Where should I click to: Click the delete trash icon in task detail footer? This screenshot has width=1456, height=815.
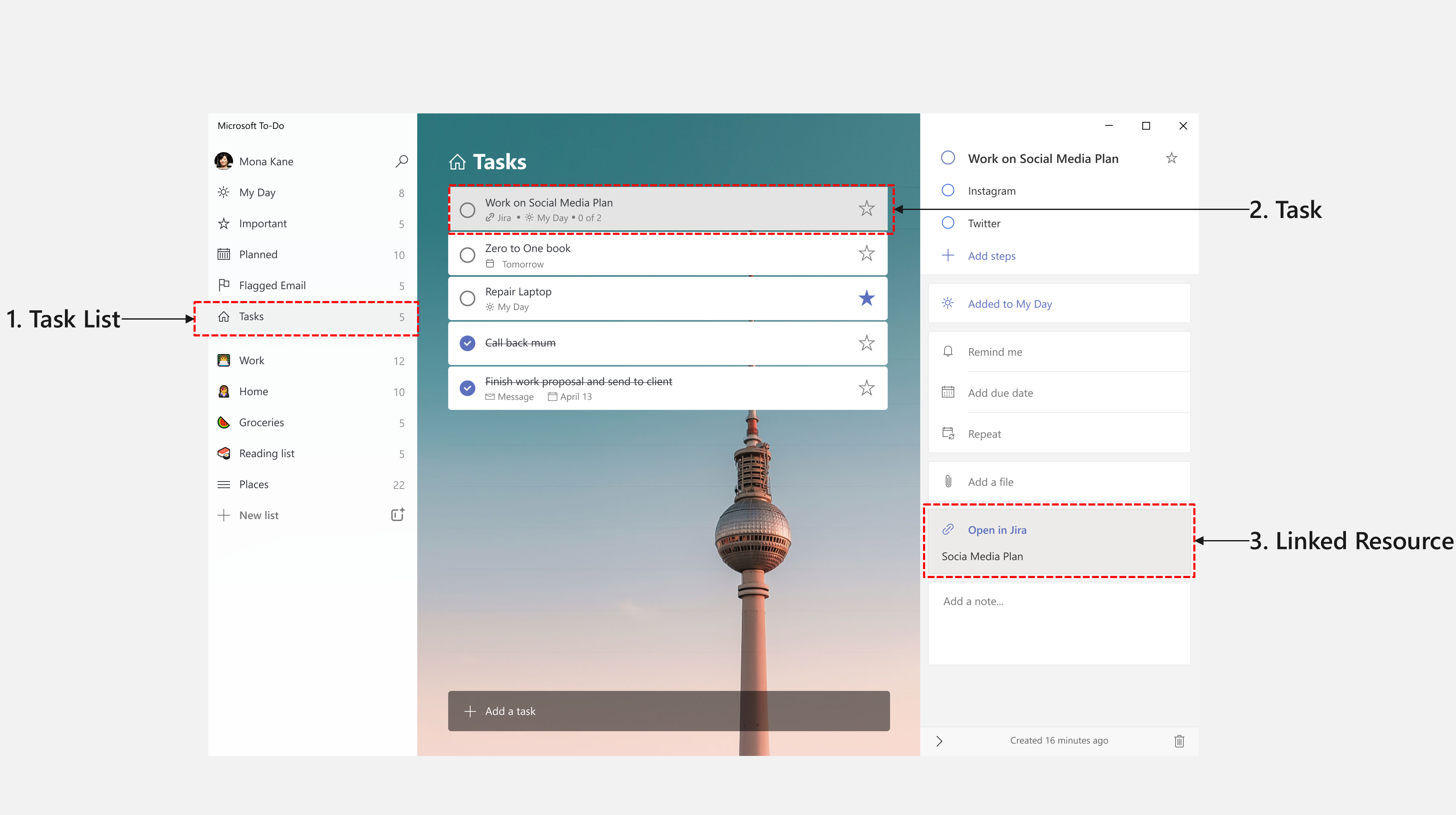[1179, 740]
